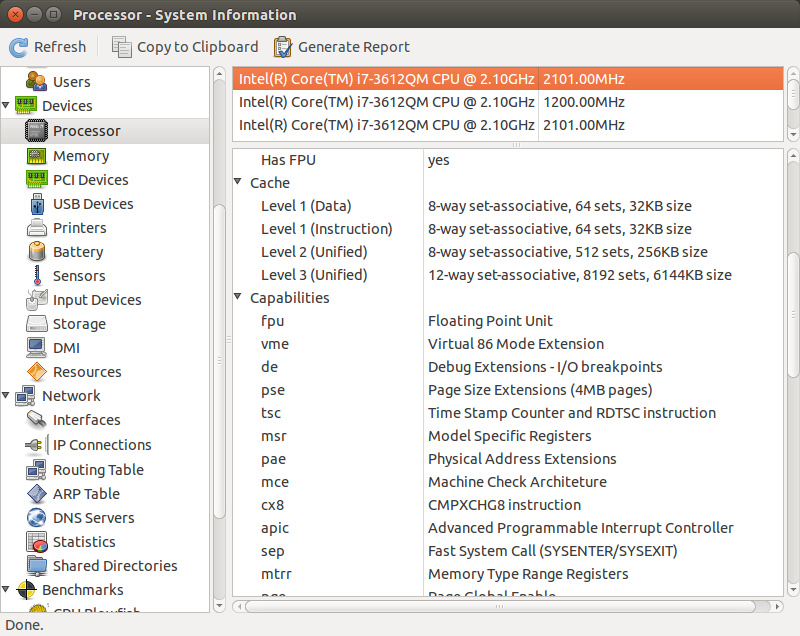Click the Copy to Clipboard icon
Image resolution: width=800 pixels, height=636 pixels.
pyautogui.click(x=121, y=47)
